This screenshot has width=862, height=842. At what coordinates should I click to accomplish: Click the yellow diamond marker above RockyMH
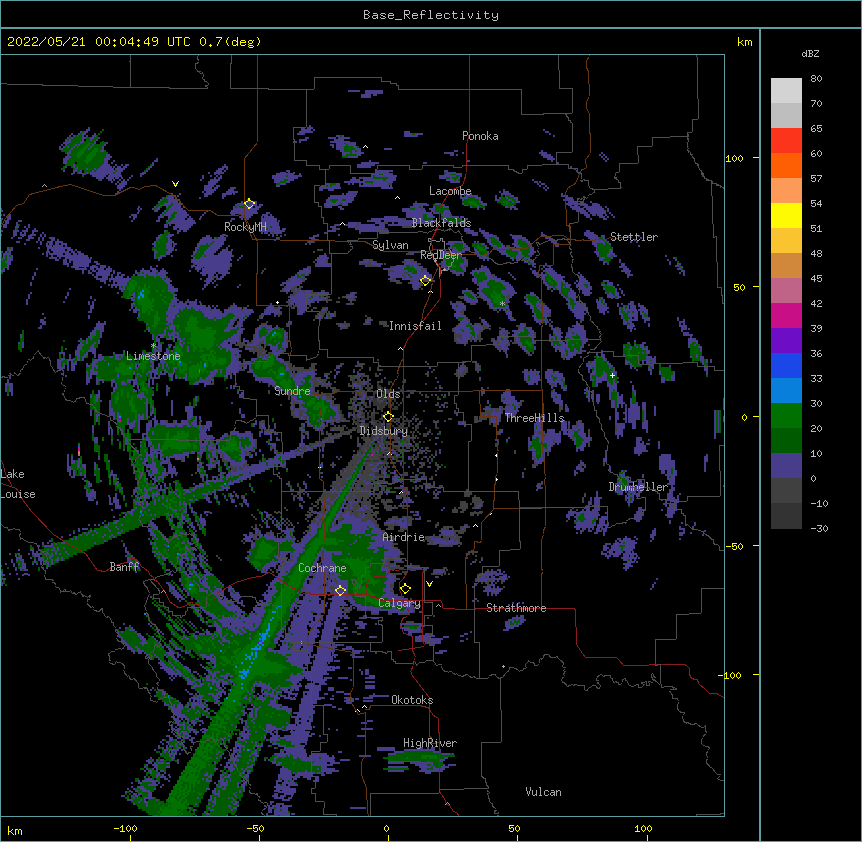[249, 204]
